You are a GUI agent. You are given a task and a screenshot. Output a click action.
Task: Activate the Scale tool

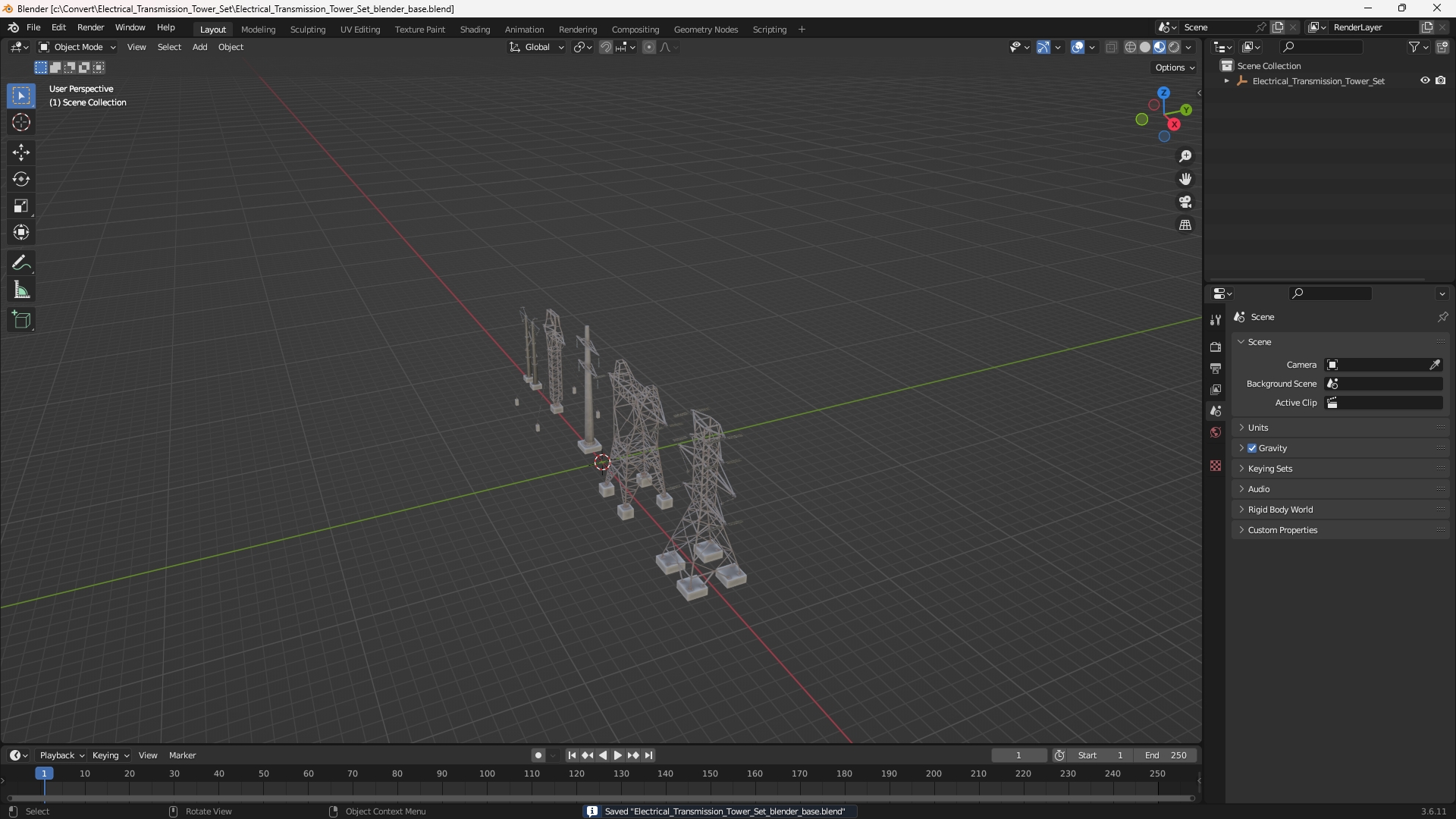click(x=21, y=206)
